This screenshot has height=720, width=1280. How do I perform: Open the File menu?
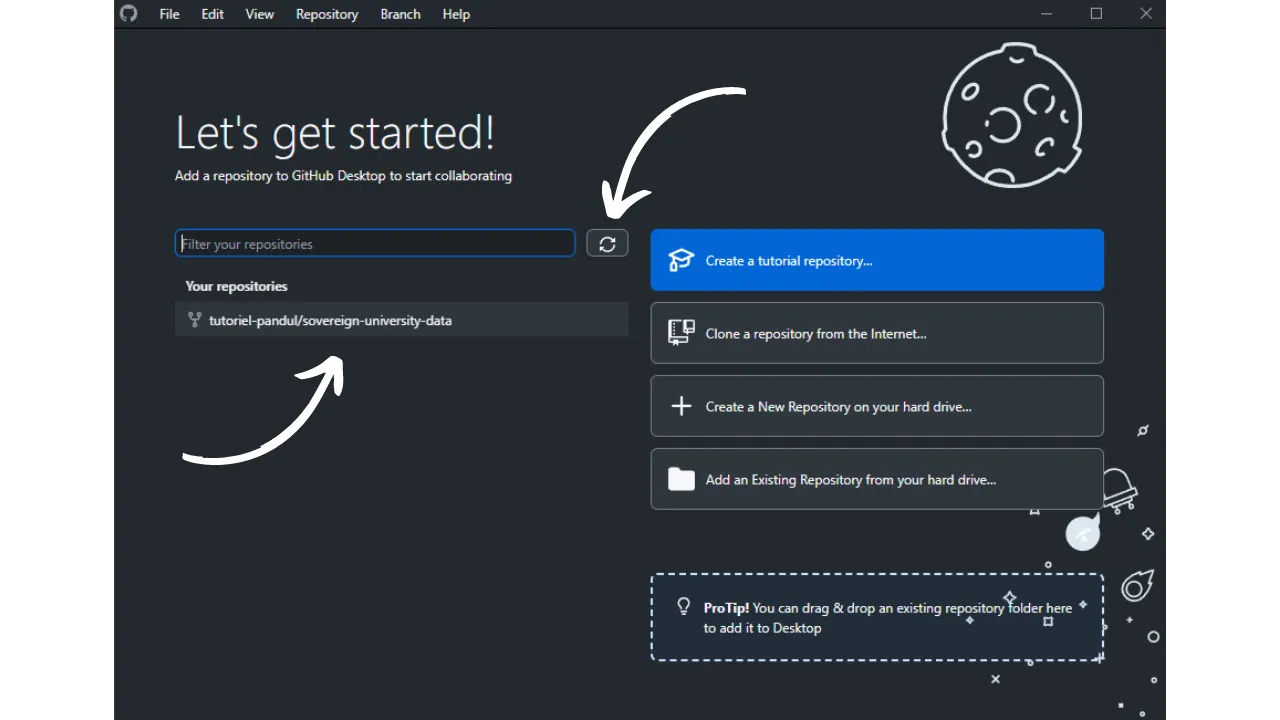click(x=170, y=14)
